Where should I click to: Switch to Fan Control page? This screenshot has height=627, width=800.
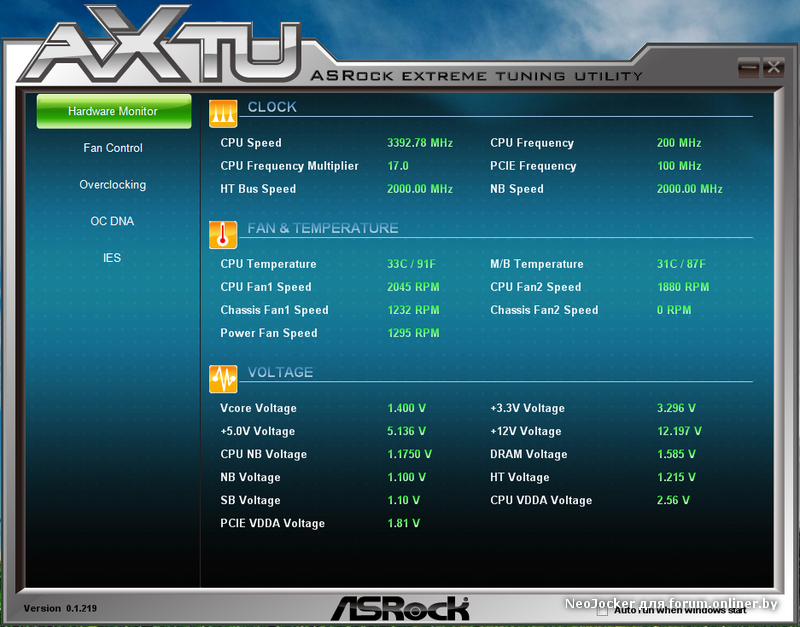(x=113, y=148)
